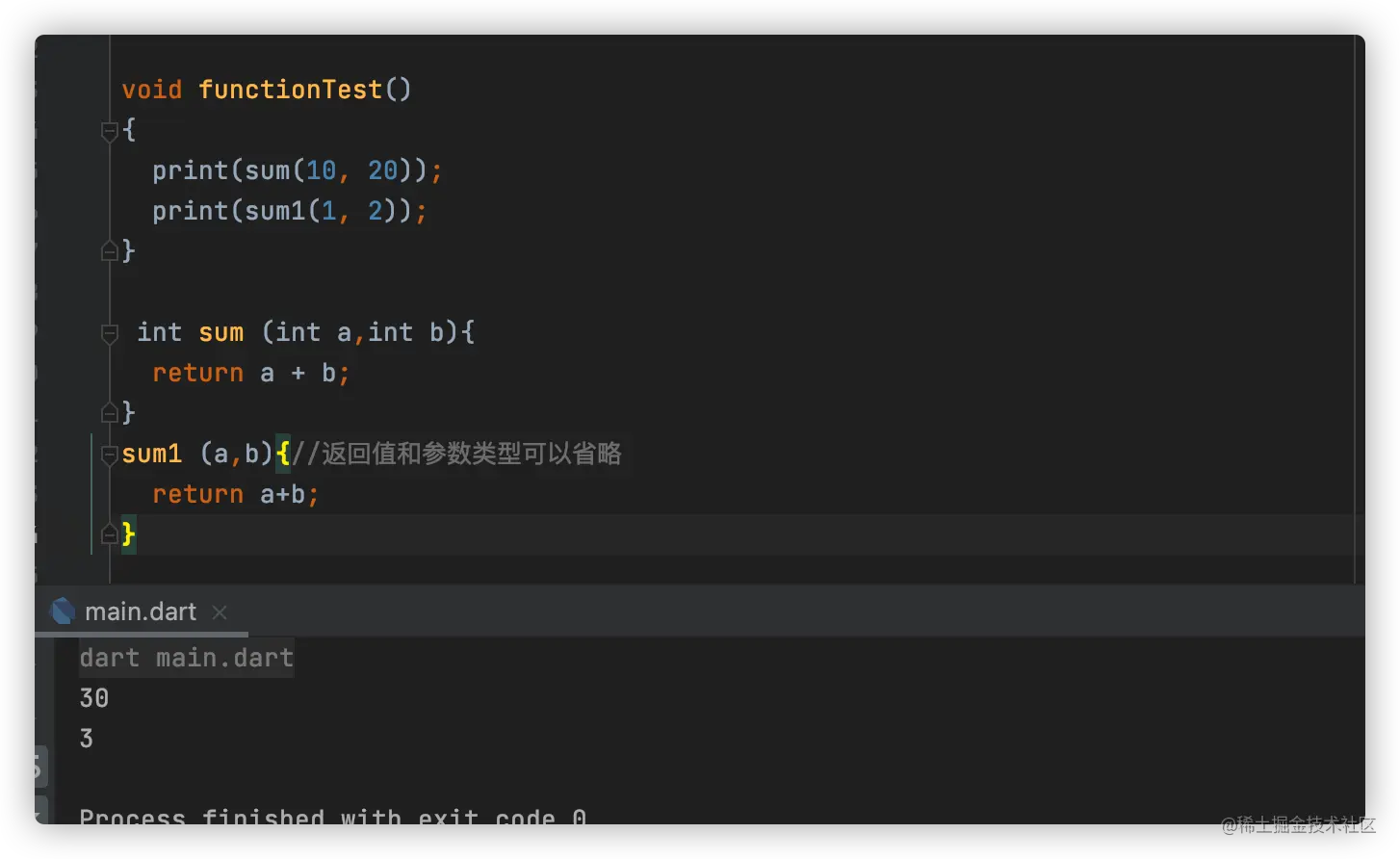The width and height of the screenshot is (1400, 859).
Task: Select the main.dart run tab
Action: pyautogui.click(x=141, y=612)
